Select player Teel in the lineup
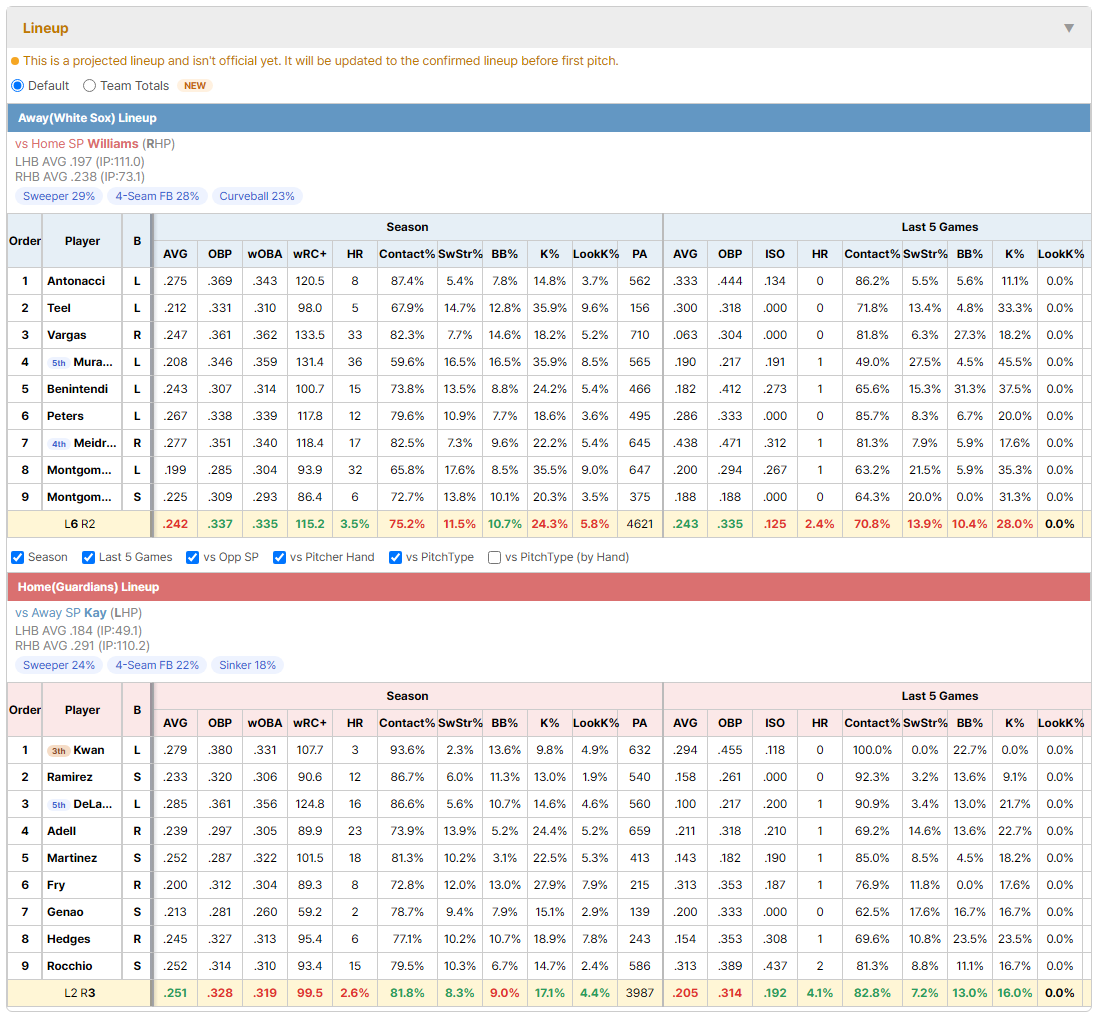The height and width of the screenshot is (1018, 1098). (59, 308)
